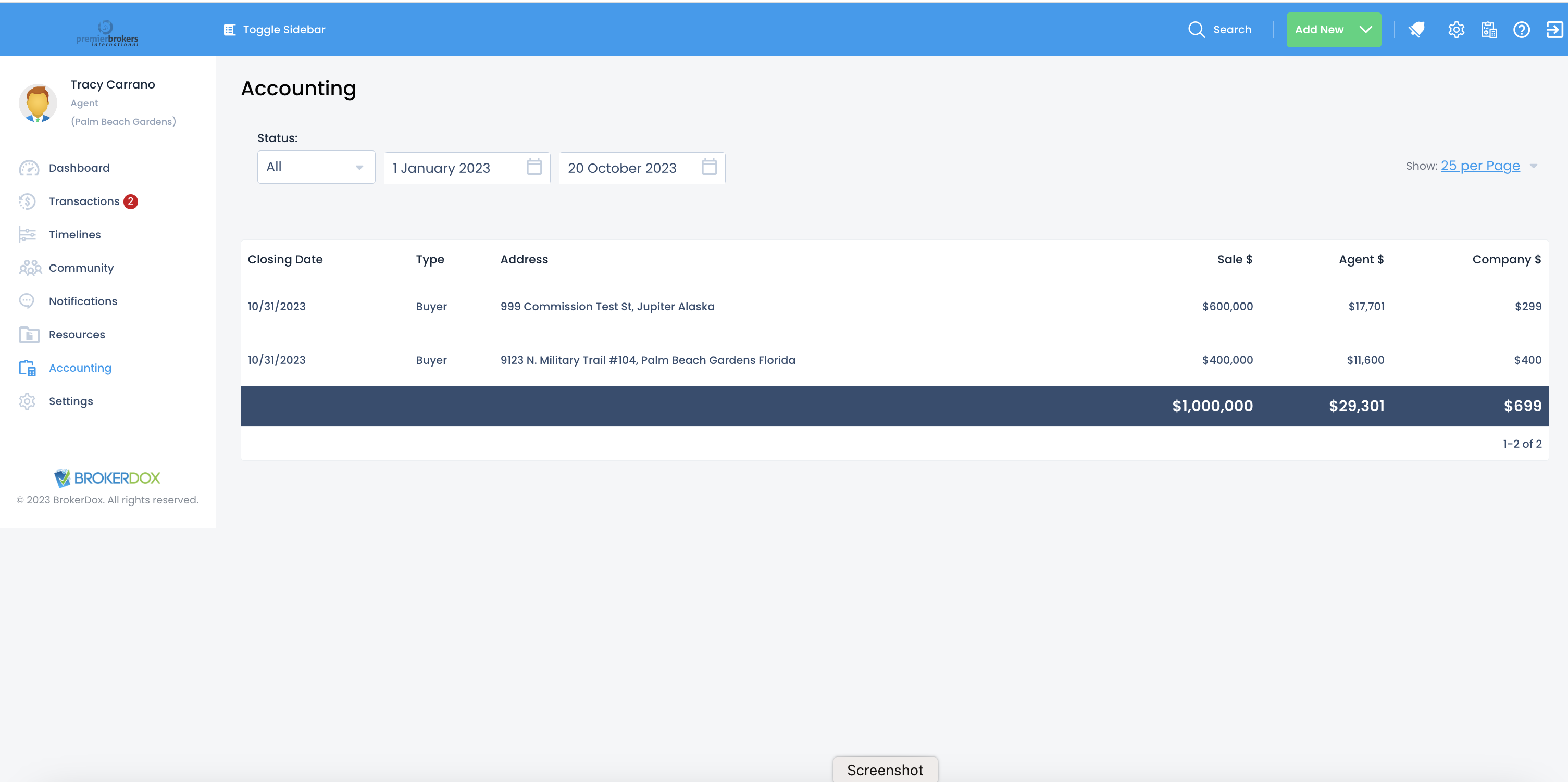The width and height of the screenshot is (1568, 782).
Task: Click the $600,000 sale amount
Action: [1227, 307]
